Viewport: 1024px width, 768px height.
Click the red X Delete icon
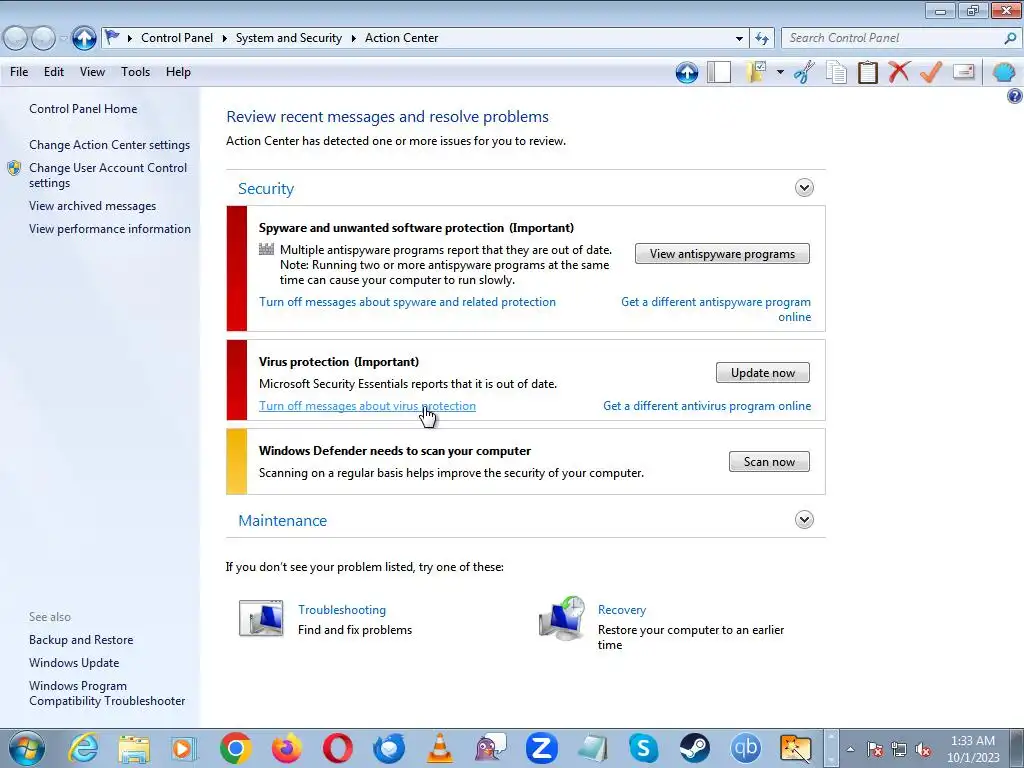point(899,72)
